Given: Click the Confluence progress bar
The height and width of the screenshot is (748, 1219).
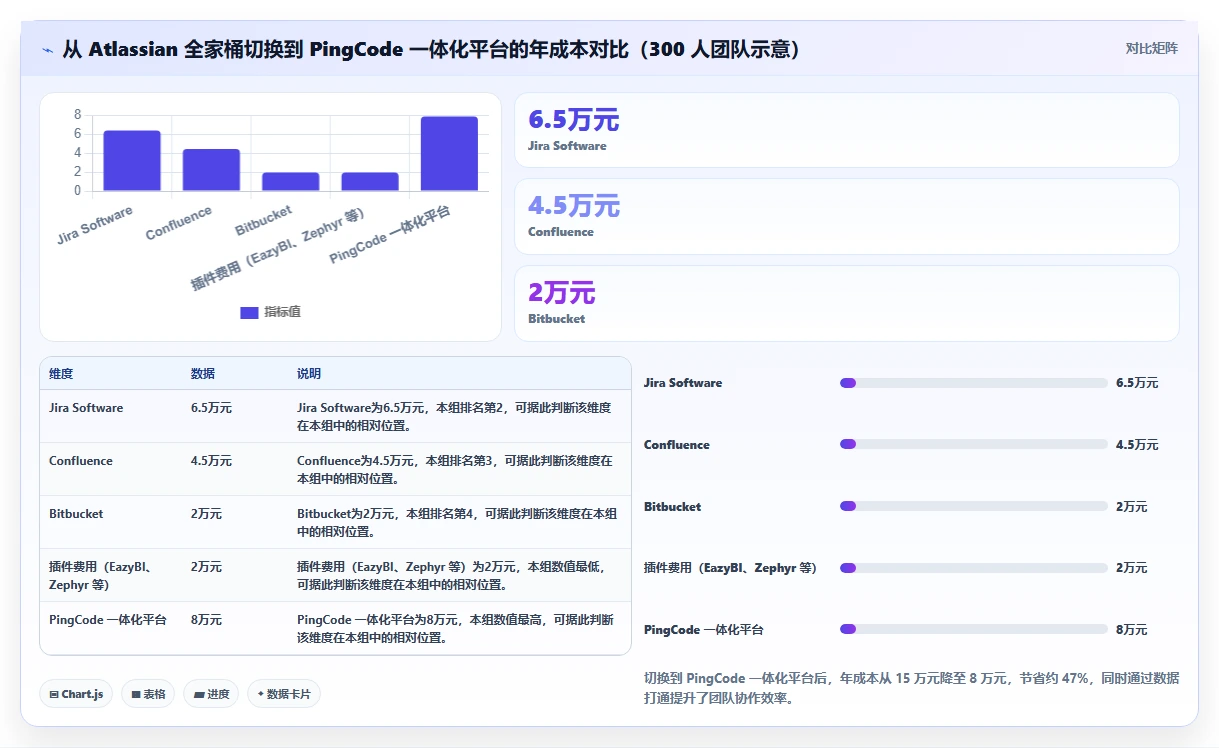Looking at the screenshot, I should [974, 444].
